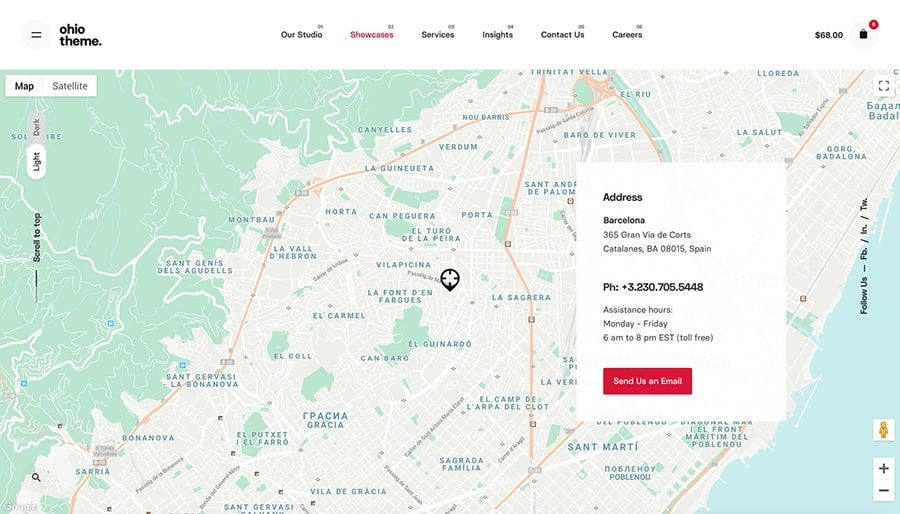Expand the Services navigation dropdown
This screenshot has width=900, height=514.
(437, 35)
